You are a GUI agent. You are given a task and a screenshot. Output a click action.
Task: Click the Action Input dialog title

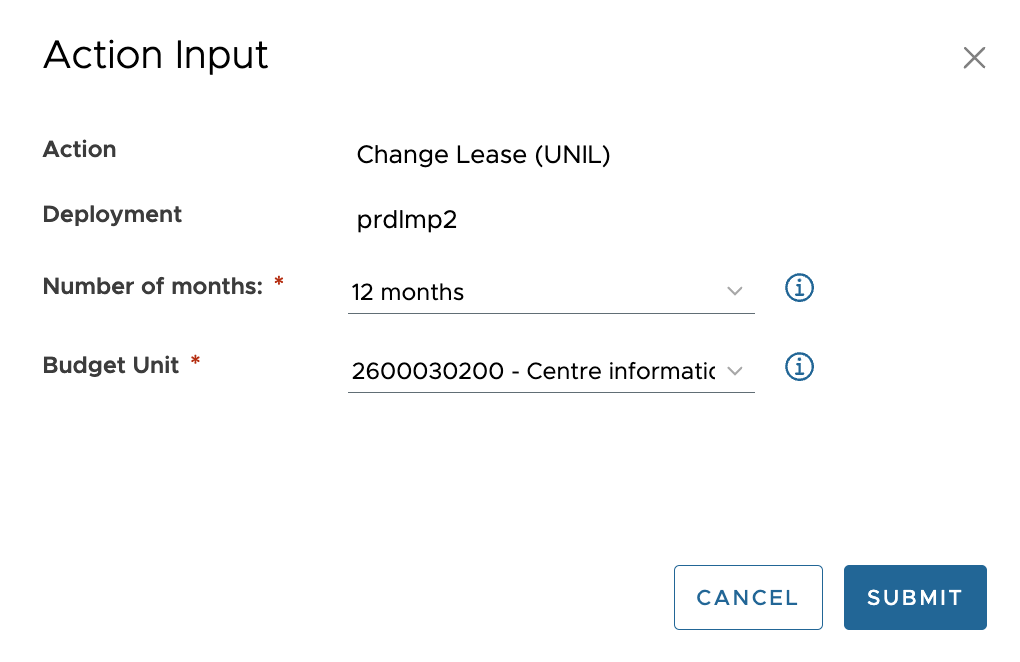[x=156, y=55]
